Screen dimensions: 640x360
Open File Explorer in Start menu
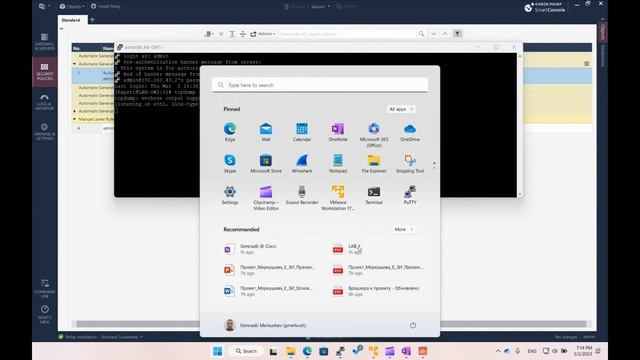coord(374,164)
